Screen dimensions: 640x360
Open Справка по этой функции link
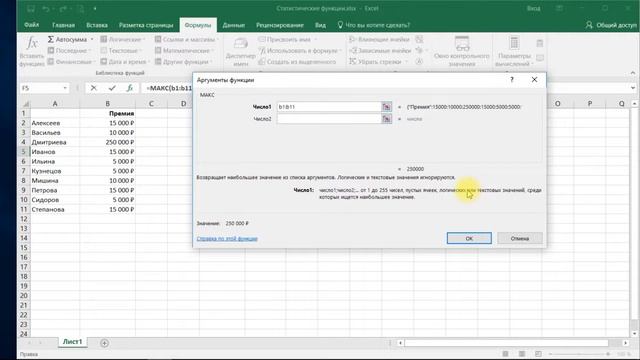tap(227, 238)
